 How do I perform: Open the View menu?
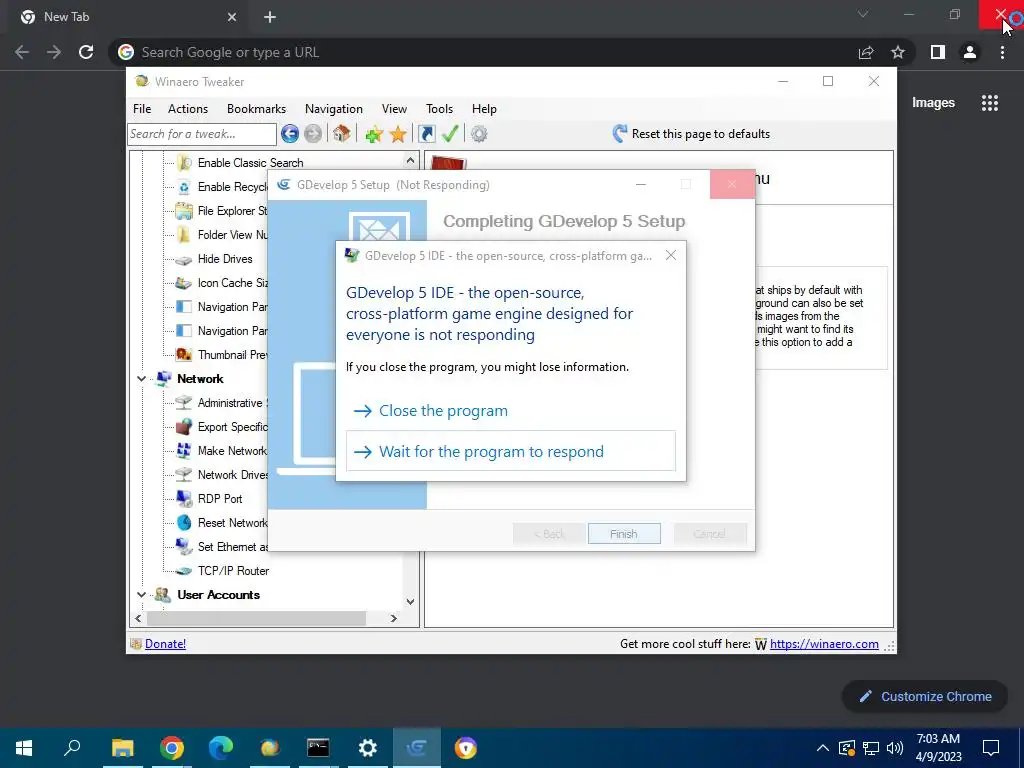click(x=394, y=108)
